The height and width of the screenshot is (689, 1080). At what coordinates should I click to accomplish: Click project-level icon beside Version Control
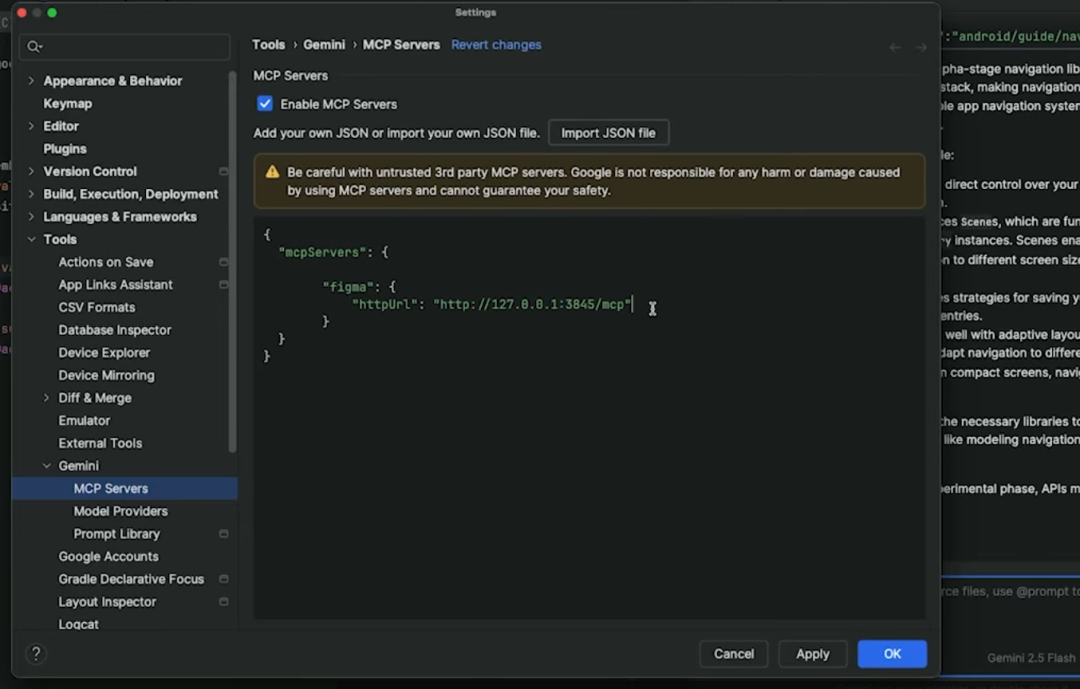(x=223, y=171)
